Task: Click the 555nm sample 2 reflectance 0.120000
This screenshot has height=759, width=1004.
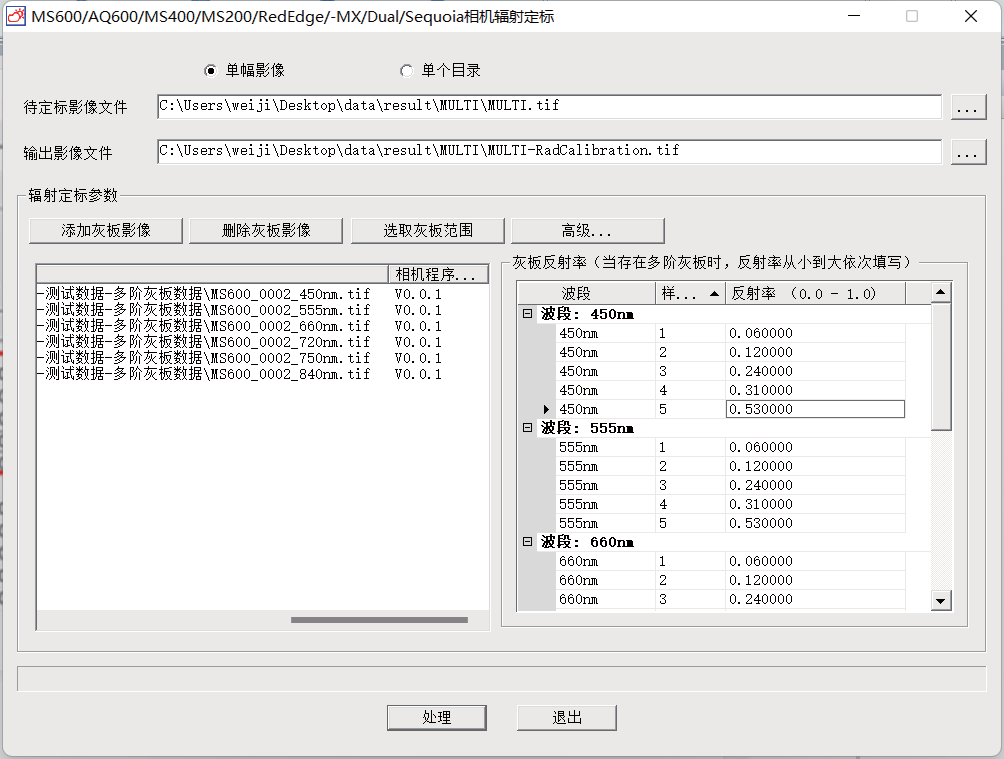Action: tap(815, 466)
